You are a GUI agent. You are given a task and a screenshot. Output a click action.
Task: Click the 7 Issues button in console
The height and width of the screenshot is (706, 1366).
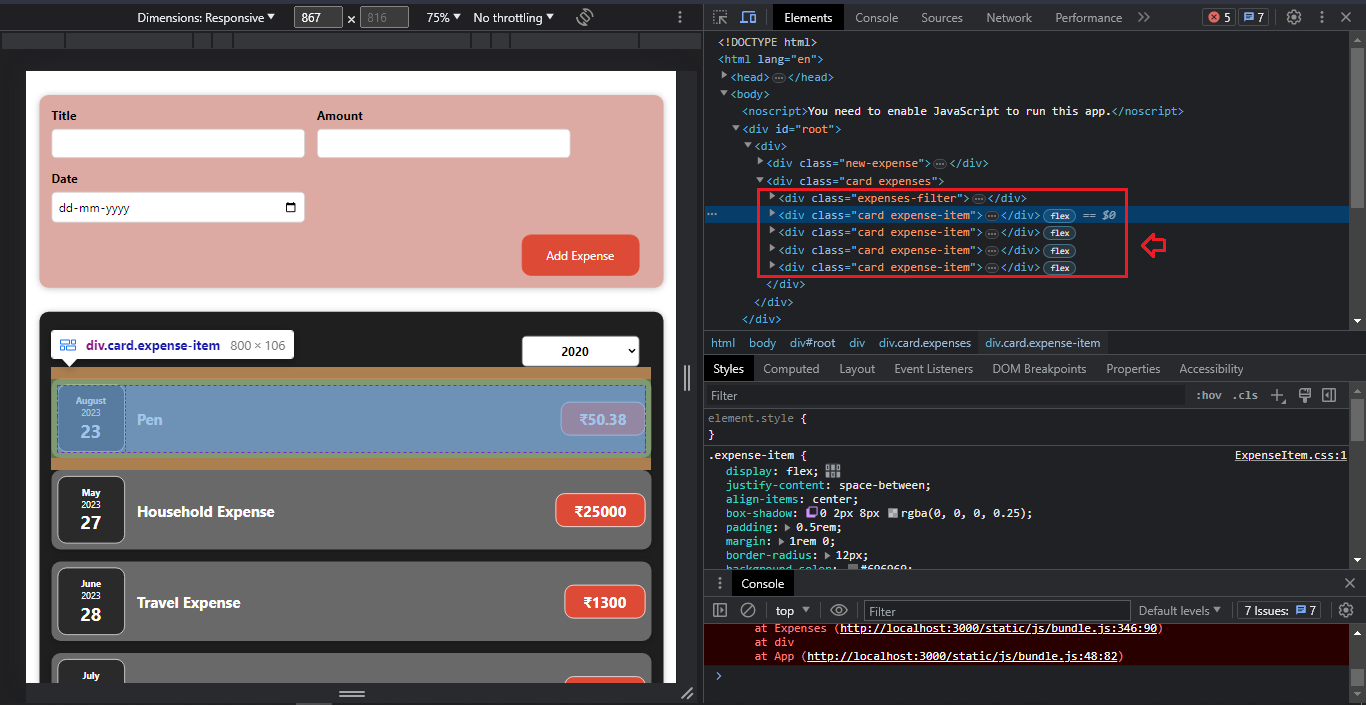[x=1281, y=610]
